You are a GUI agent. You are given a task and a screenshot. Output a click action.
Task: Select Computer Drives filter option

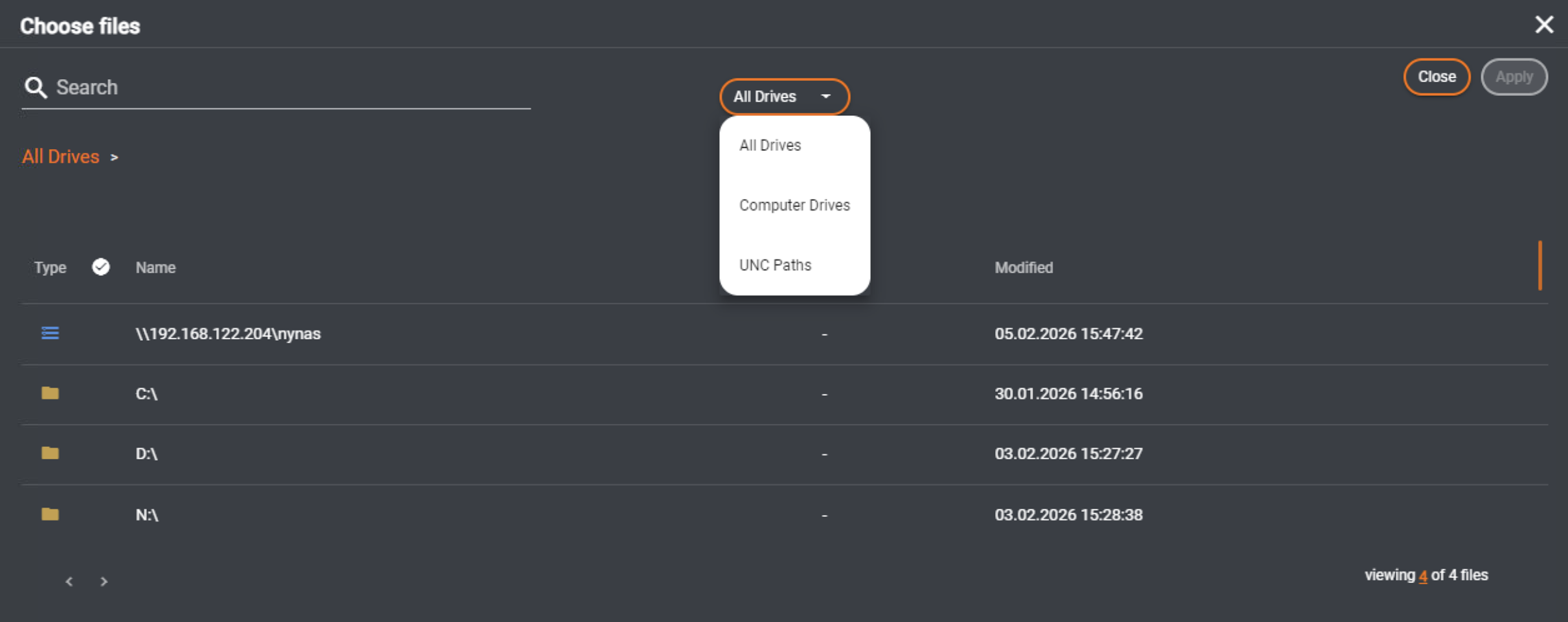click(x=794, y=205)
